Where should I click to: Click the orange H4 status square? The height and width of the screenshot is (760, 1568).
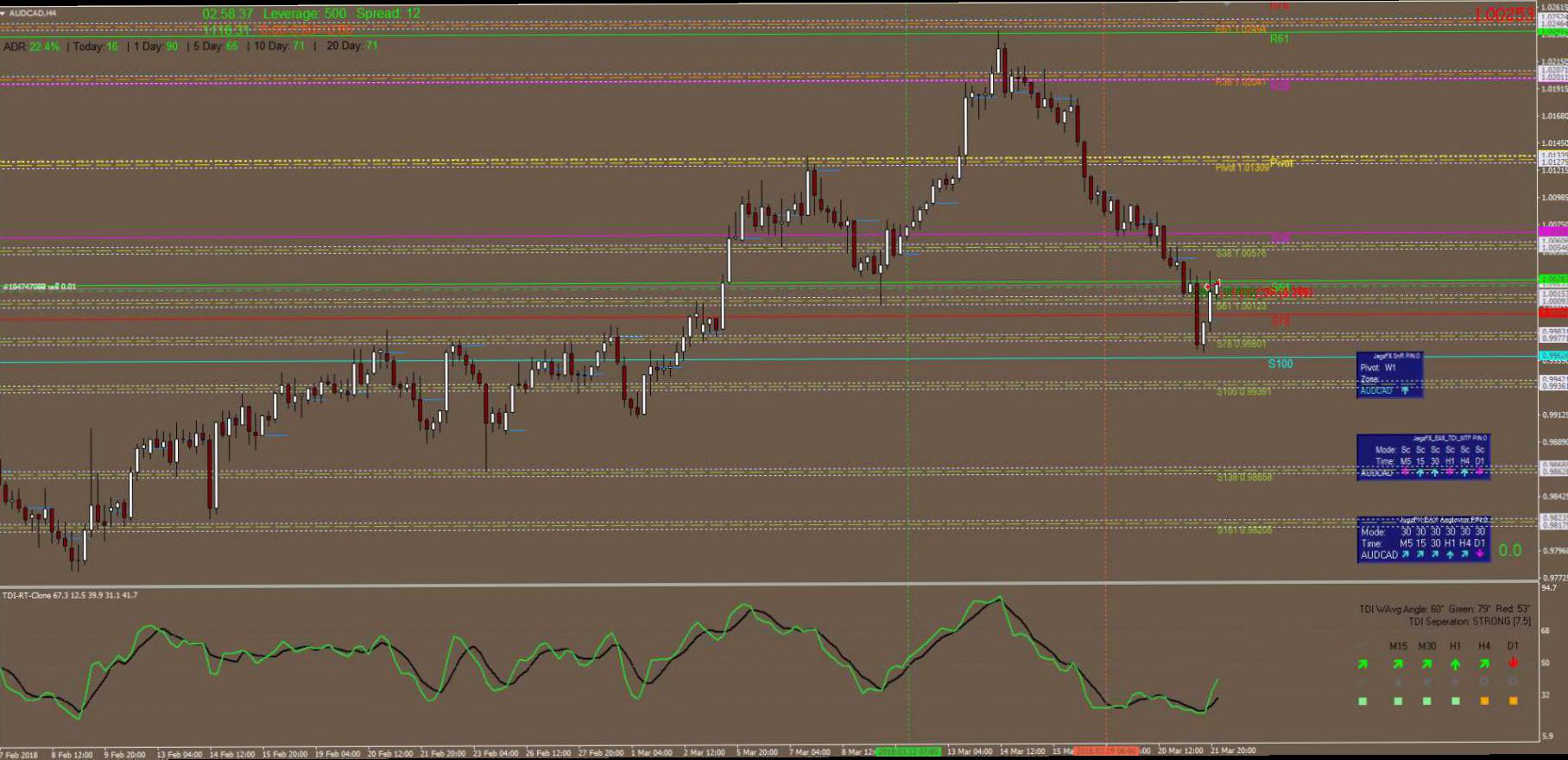pos(1484,701)
